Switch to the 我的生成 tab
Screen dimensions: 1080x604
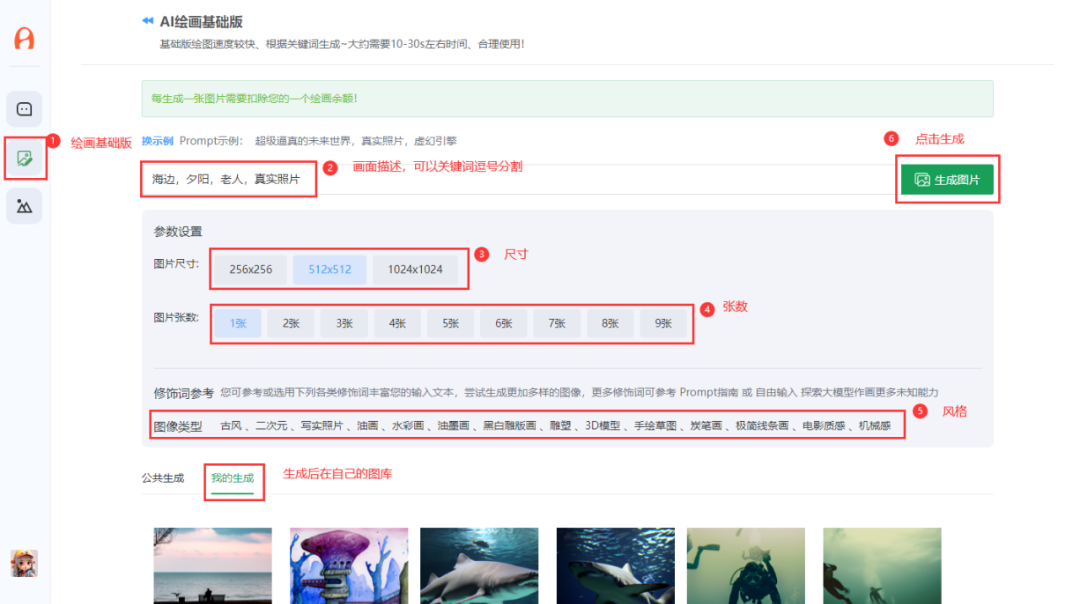tap(232, 478)
